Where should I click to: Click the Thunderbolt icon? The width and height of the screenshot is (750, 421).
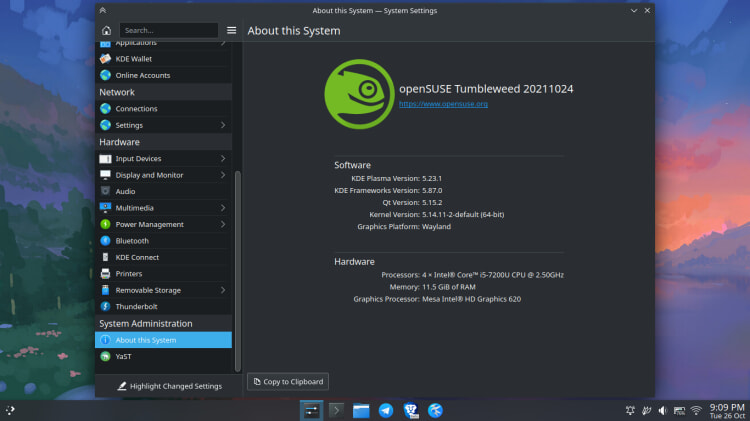tap(105, 306)
